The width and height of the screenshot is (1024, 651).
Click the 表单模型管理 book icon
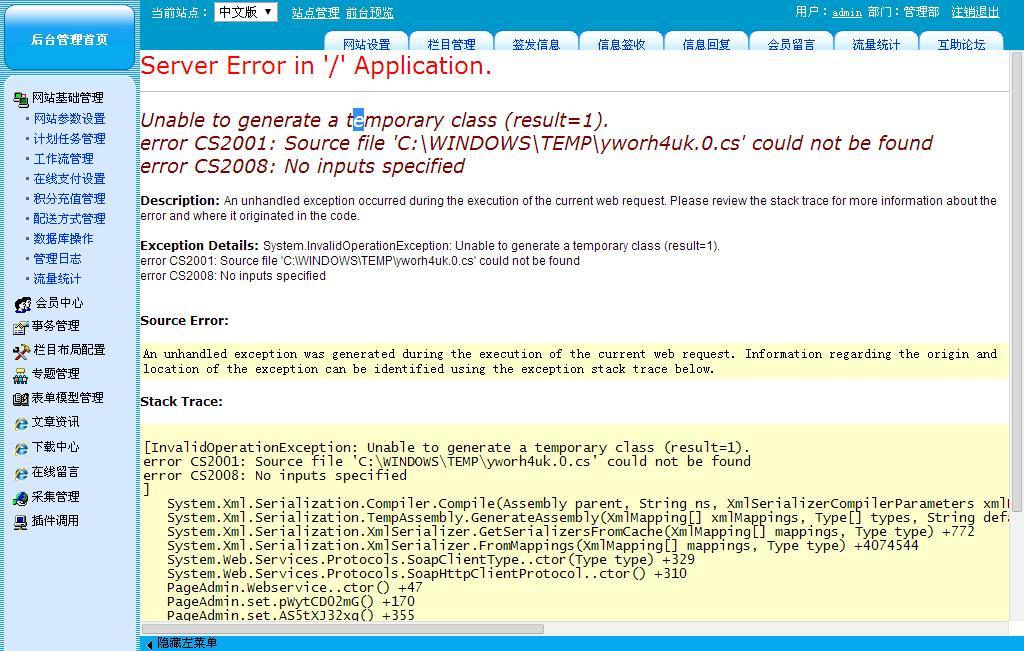[x=20, y=398]
